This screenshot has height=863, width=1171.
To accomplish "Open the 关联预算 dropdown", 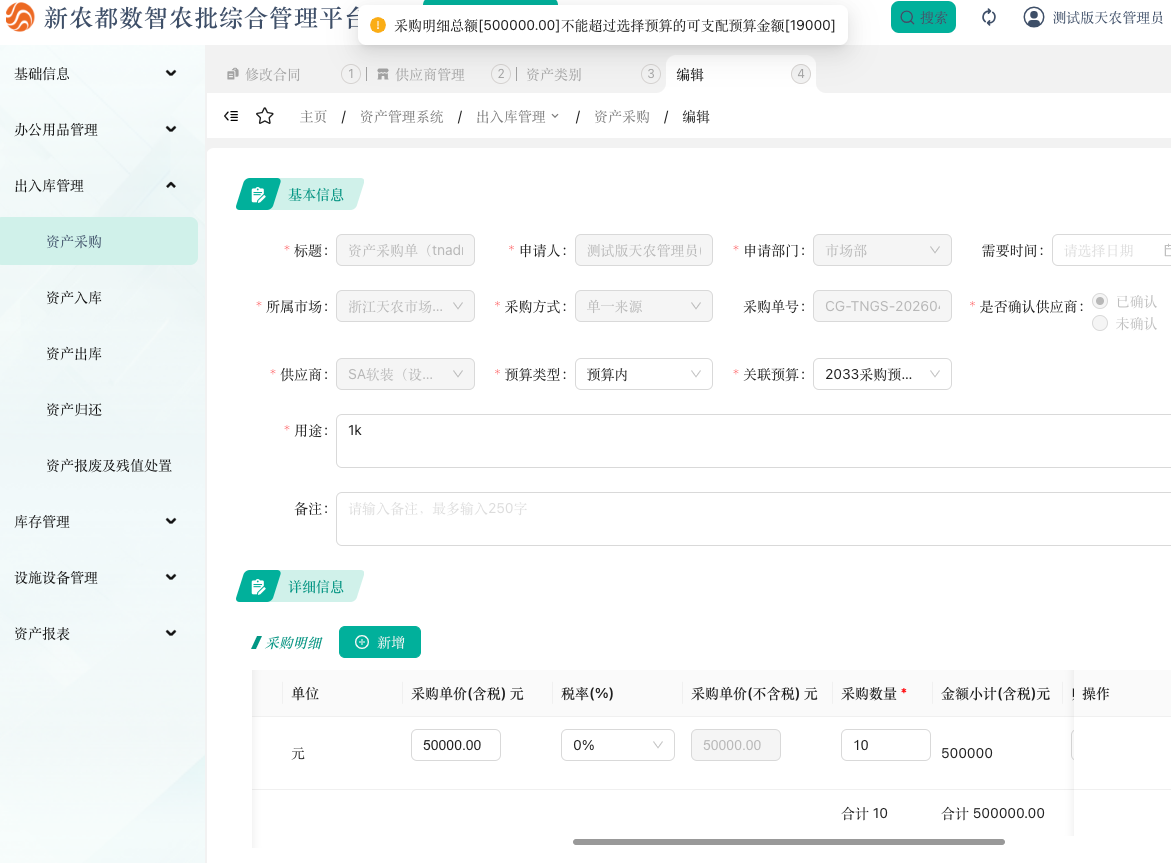I will point(881,374).
